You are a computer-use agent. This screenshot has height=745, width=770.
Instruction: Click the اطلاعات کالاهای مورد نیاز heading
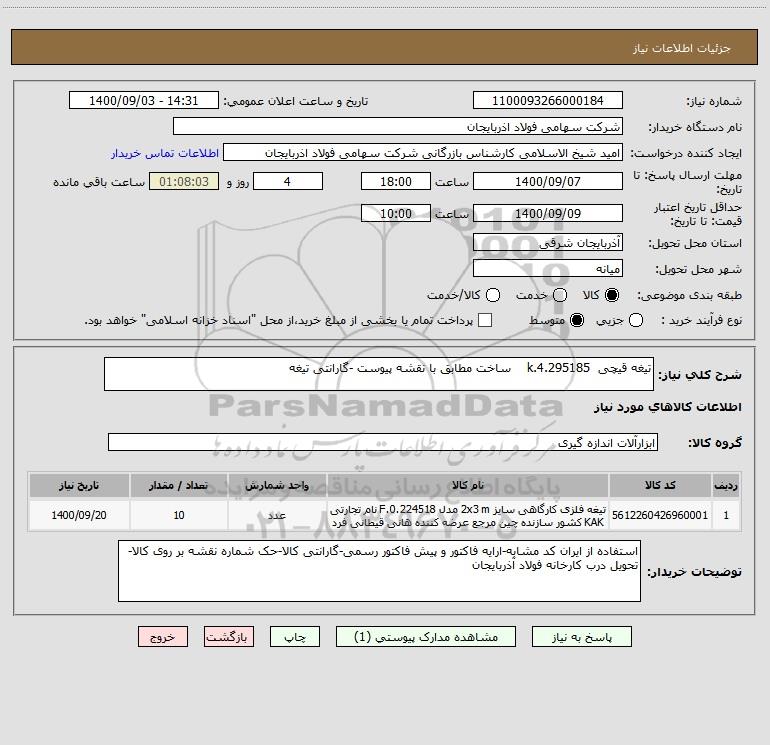click(668, 407)
